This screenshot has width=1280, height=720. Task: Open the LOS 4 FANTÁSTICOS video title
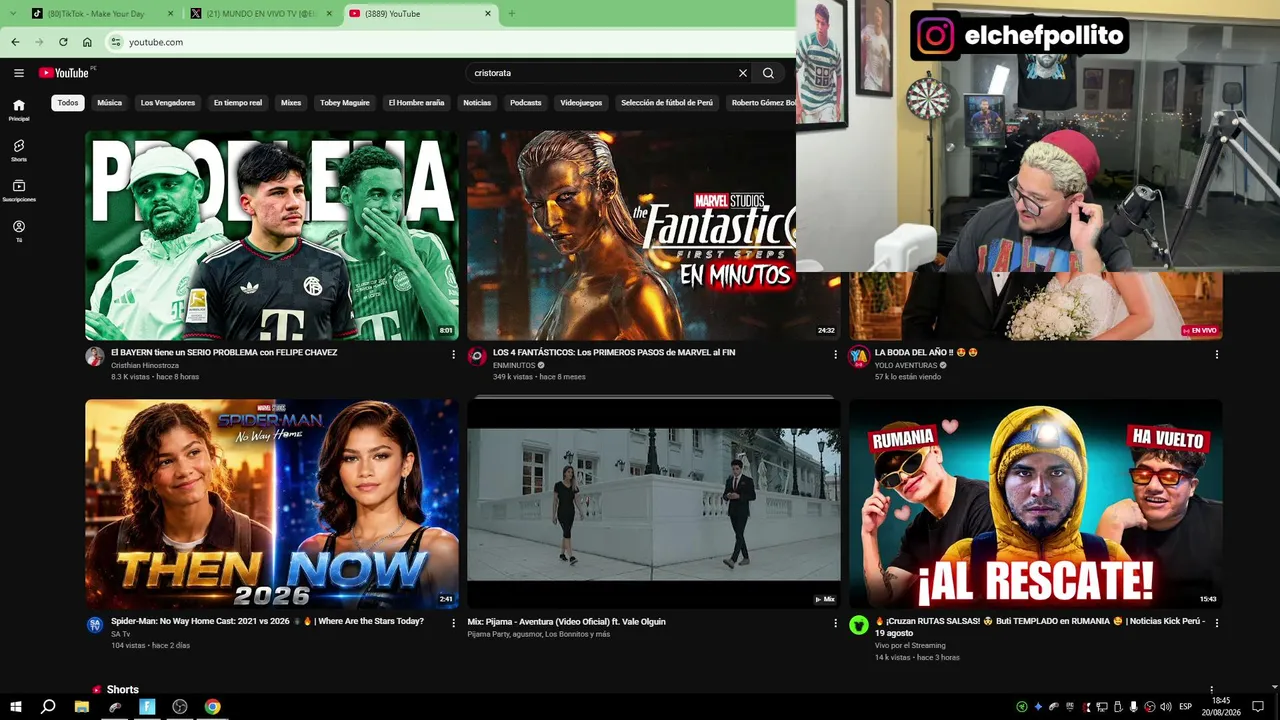pyautogui.click(x=614, y=353)
